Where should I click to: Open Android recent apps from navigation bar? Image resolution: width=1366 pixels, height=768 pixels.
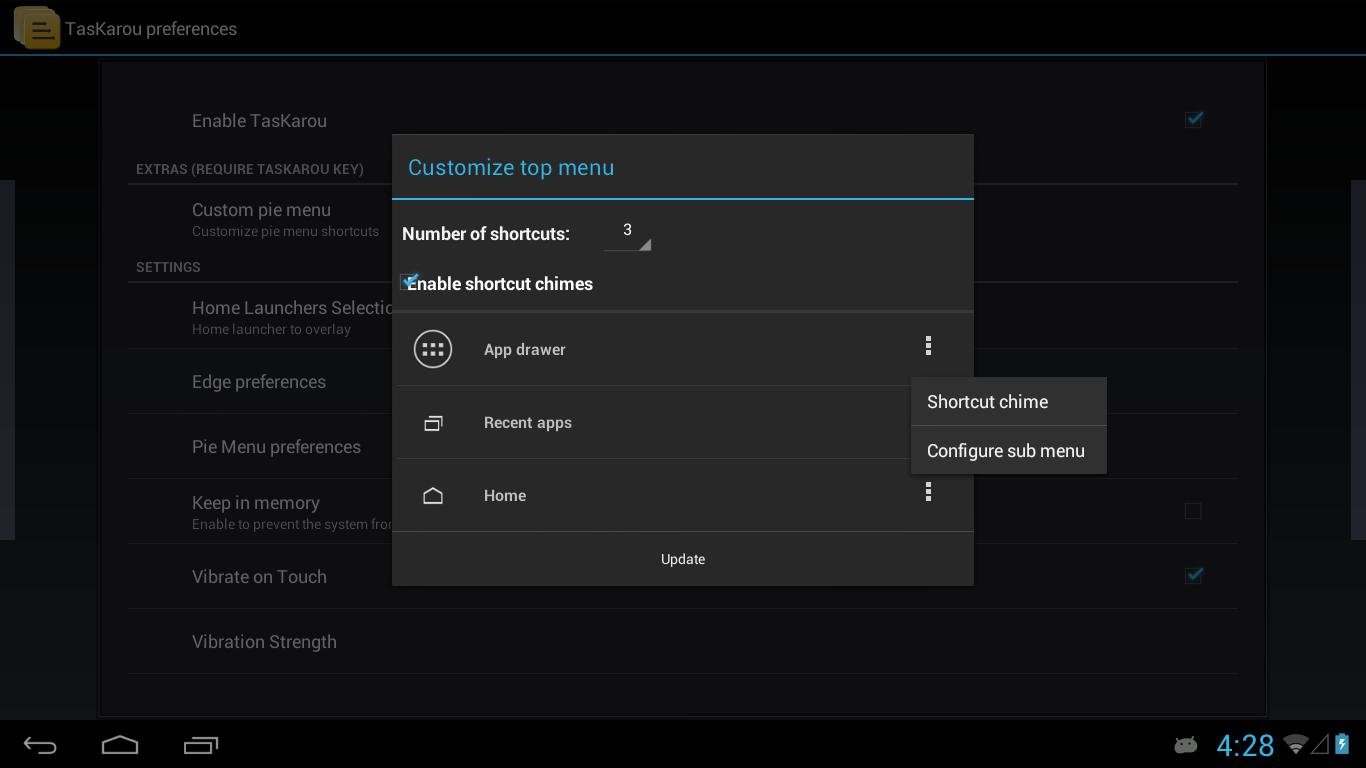tap(201, 745)
